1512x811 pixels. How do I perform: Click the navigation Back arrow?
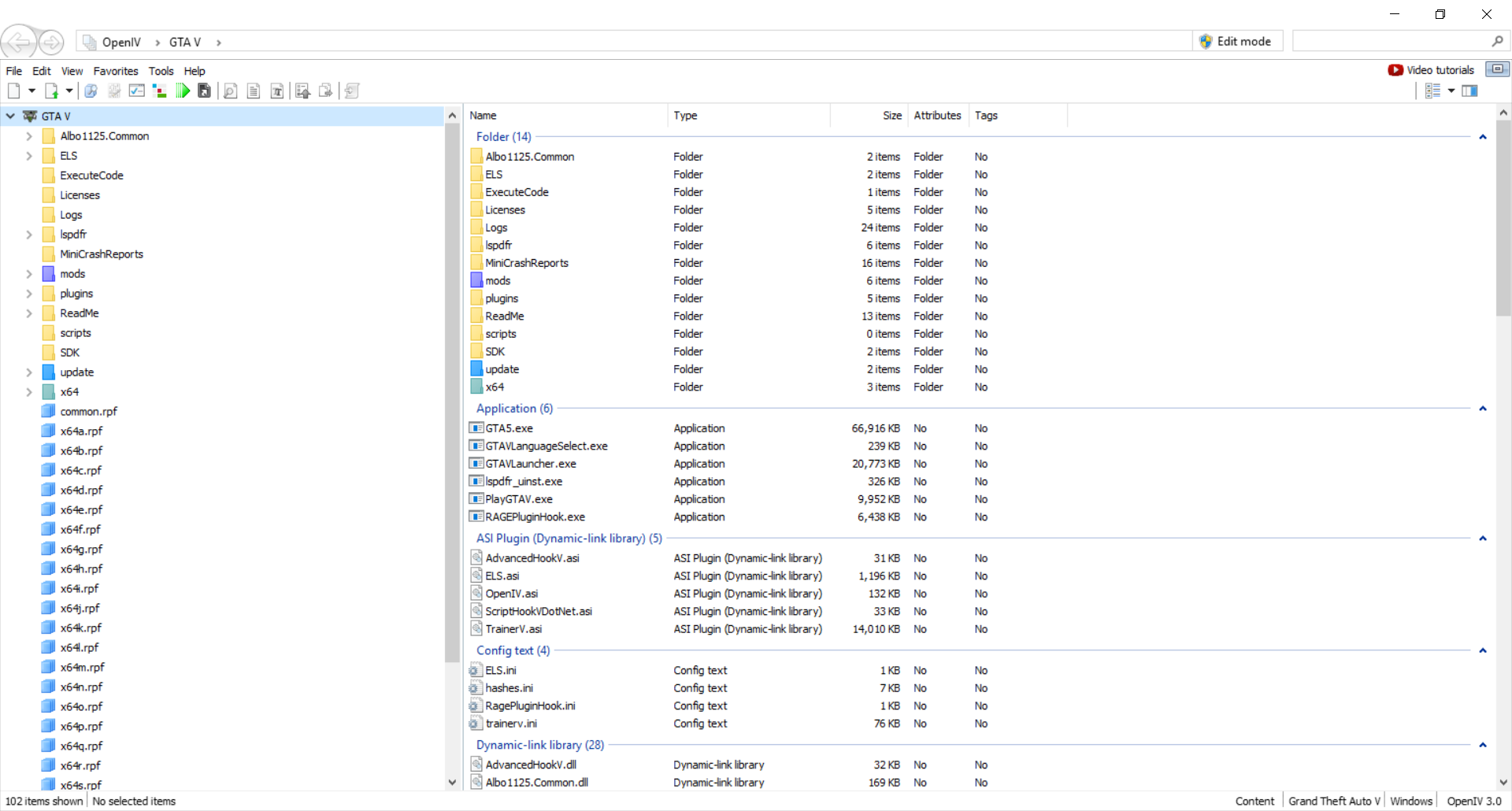[18, 42]
